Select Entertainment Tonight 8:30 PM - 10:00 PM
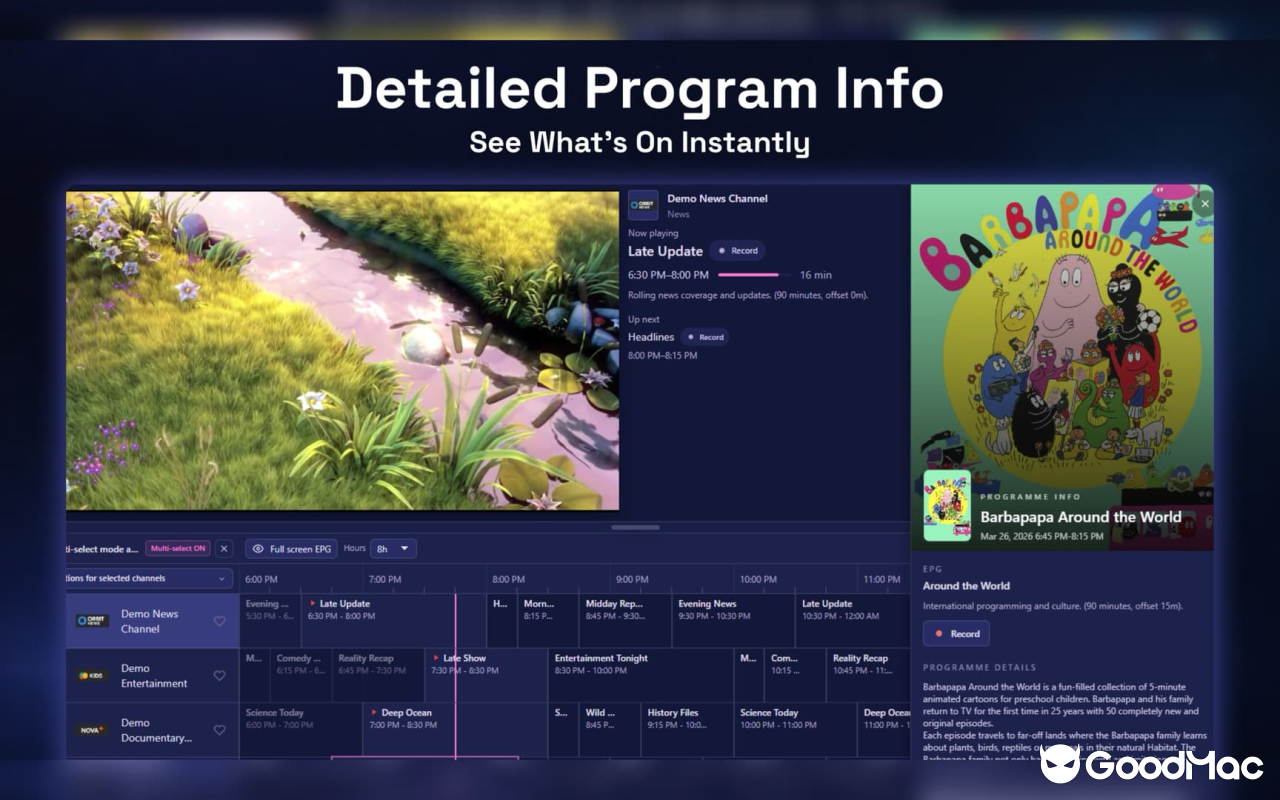 (x=641, y=676)
